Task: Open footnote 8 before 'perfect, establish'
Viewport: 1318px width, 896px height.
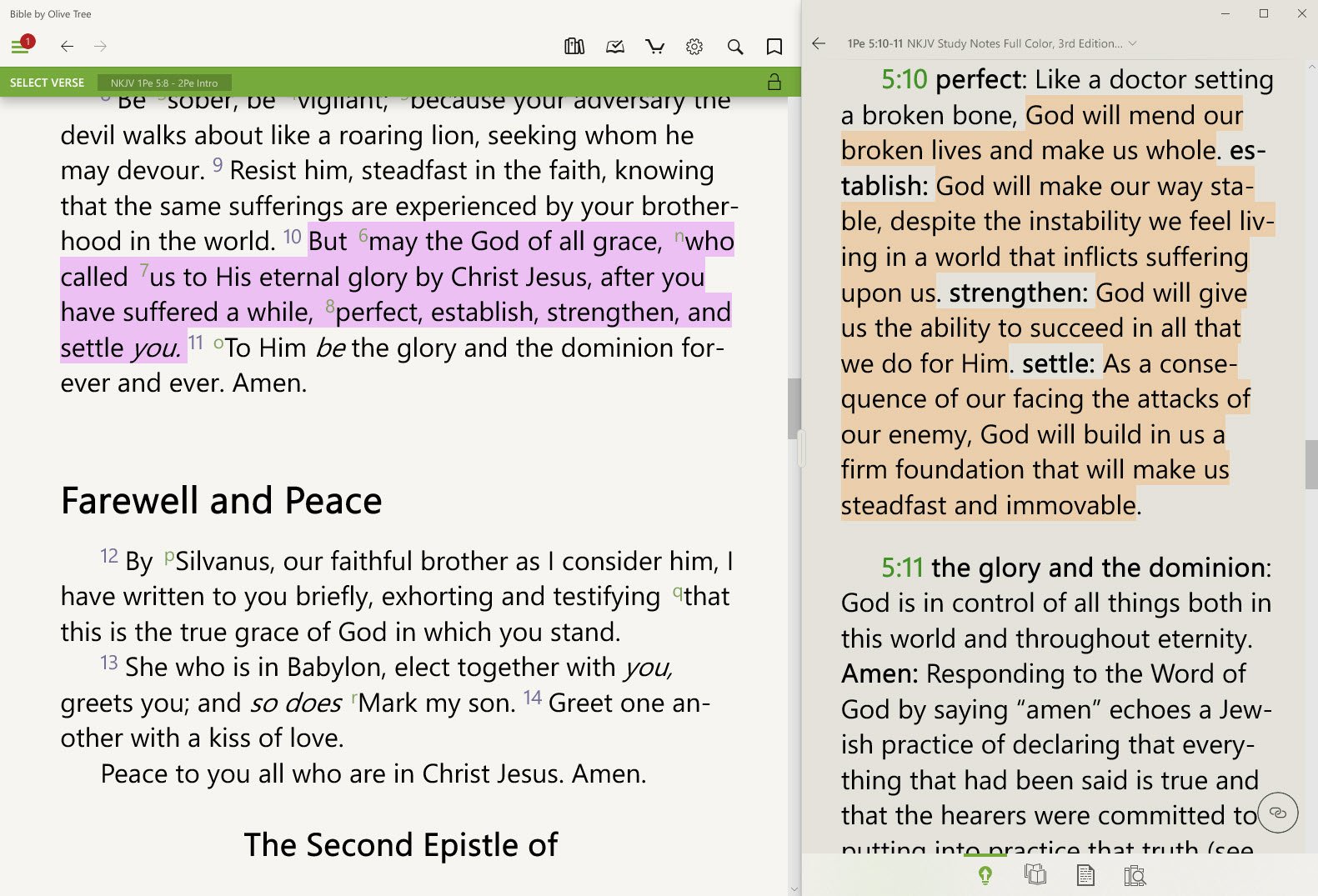Action: coord(330,307)
